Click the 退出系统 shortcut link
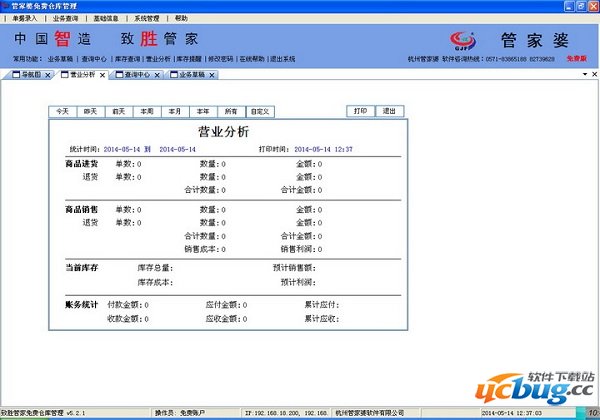Viewport: 600px width, 420px height. click(283, 59)
